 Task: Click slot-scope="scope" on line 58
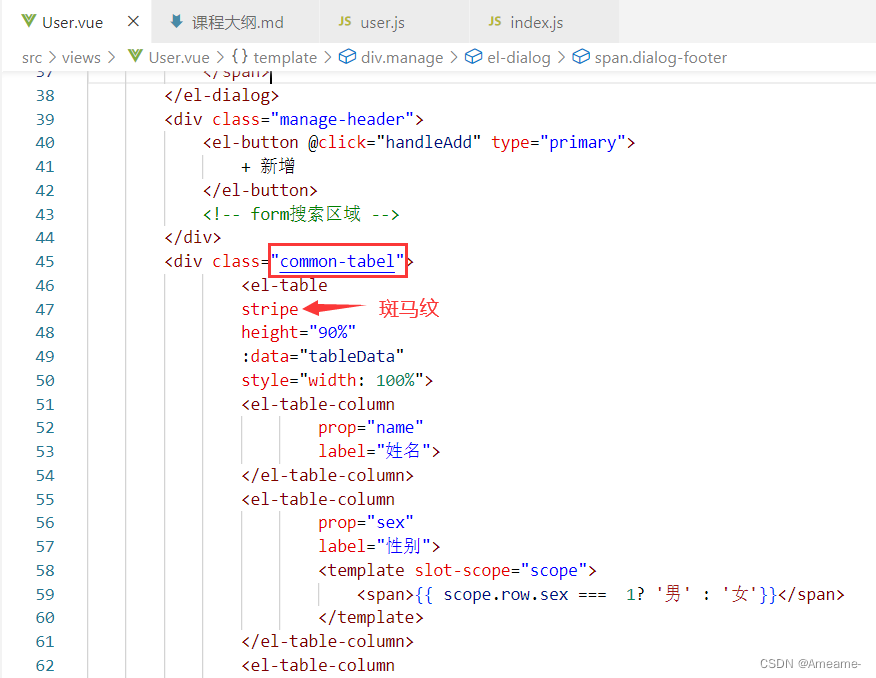(501, 570)
